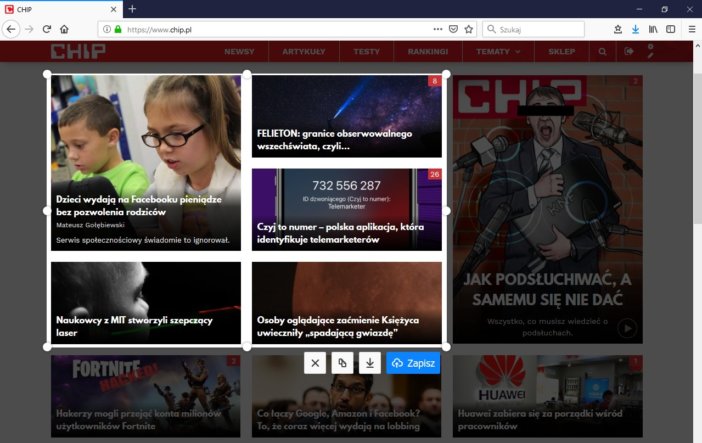Image resolution: width=702 pixels, height=443 pixels.
Task: Go to the browser Home page
Action: point(64,30)
